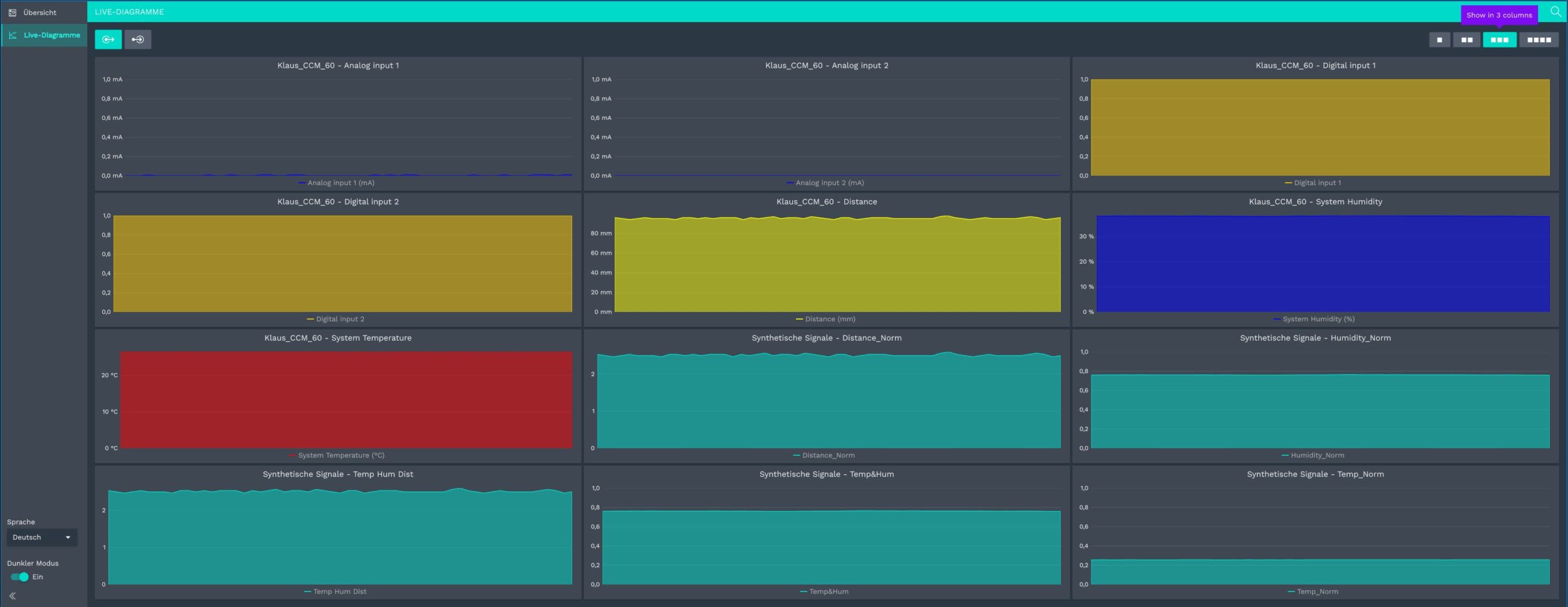The width and height of the screenshot is (1568, 607).
Task: Toggle the Temp&Hum legend entry
Action: (824, 591)
